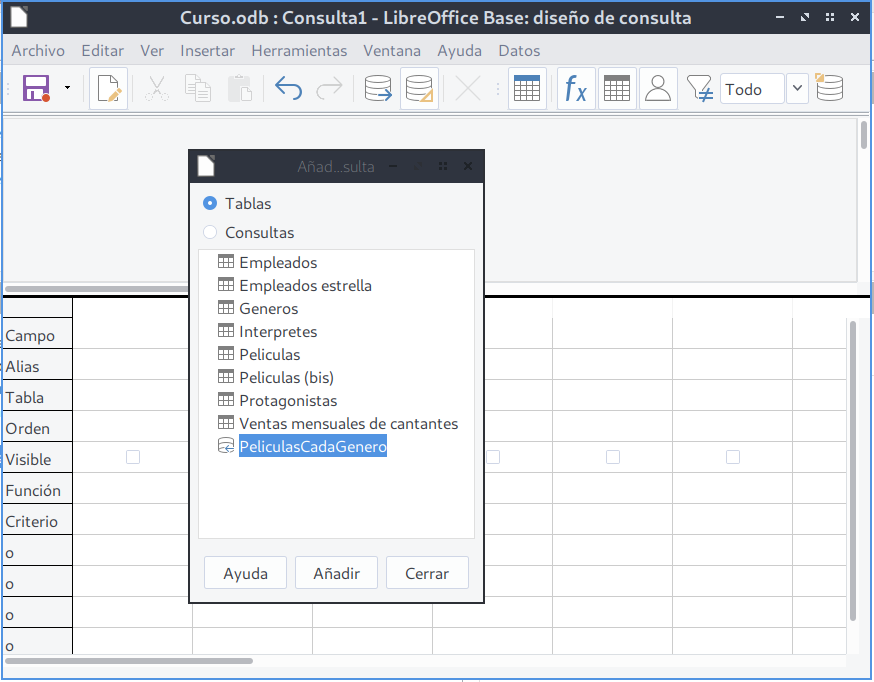
Task: Click the SQL direct database icon at toolbar end
Action: 829,87
